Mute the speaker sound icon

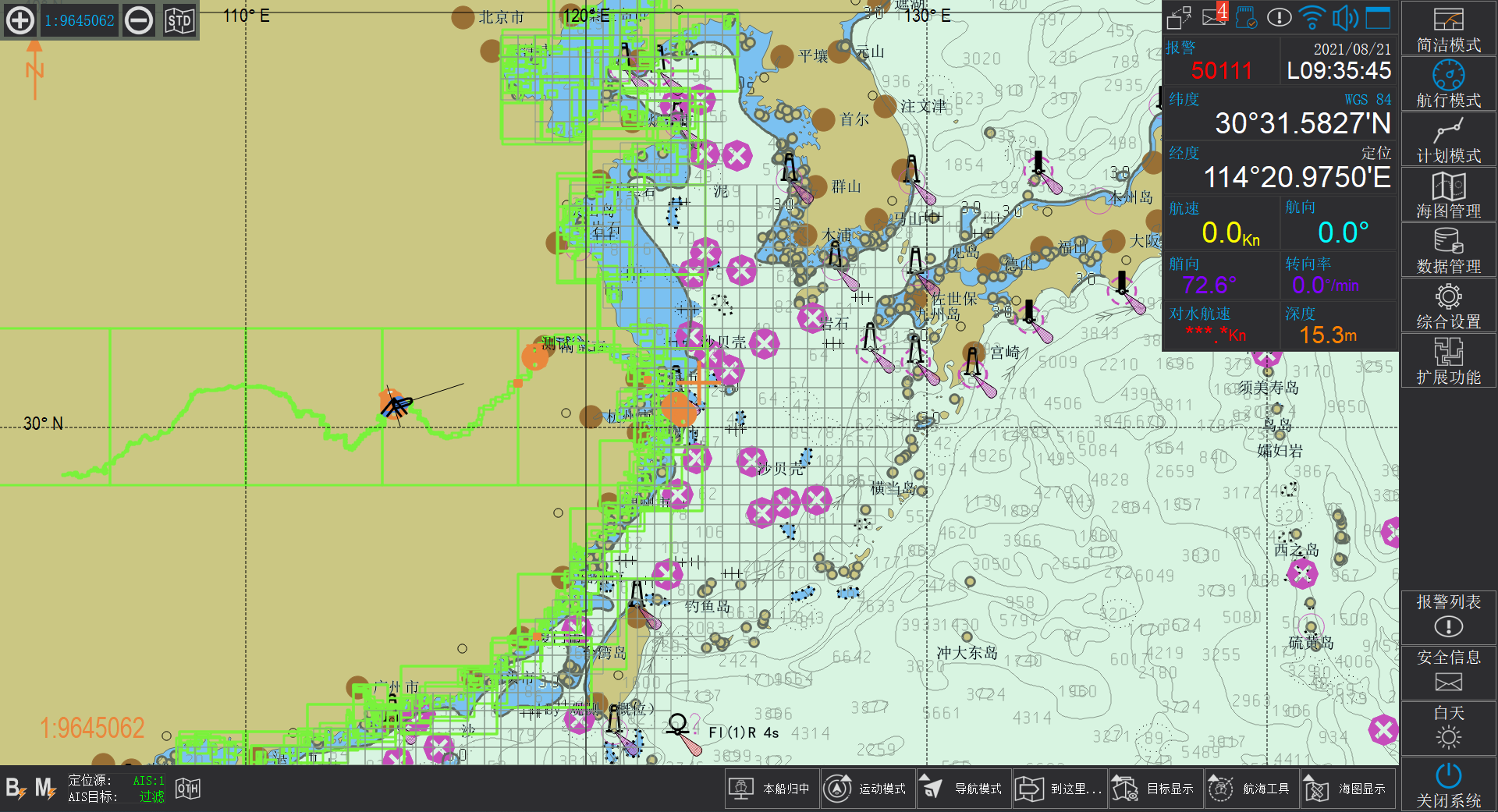pos(1345,16)
